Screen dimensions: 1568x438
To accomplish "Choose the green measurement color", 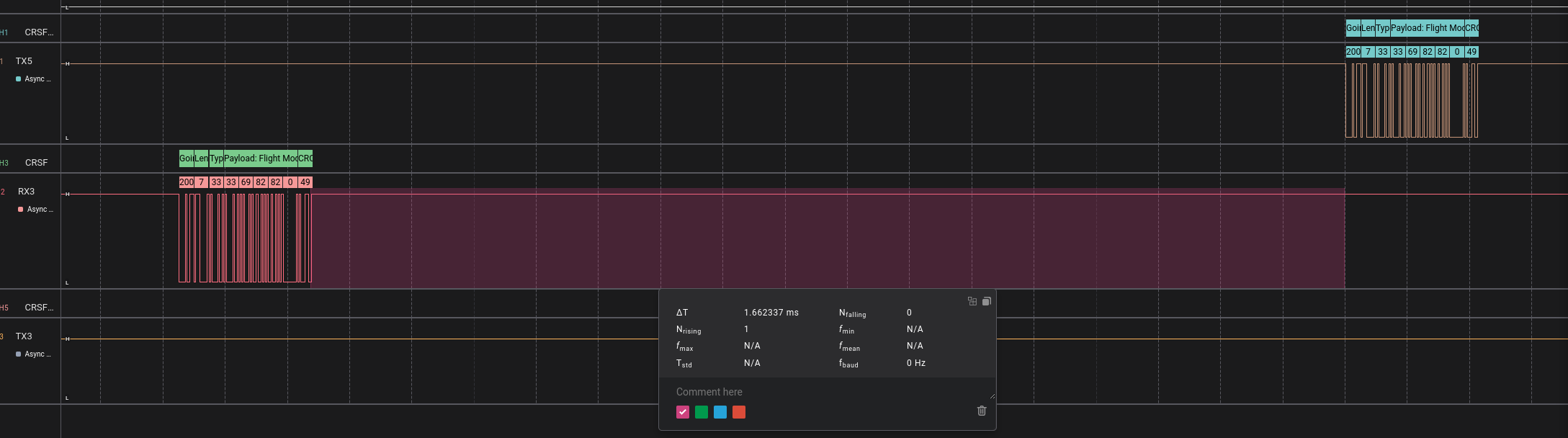I will [702, 412].
